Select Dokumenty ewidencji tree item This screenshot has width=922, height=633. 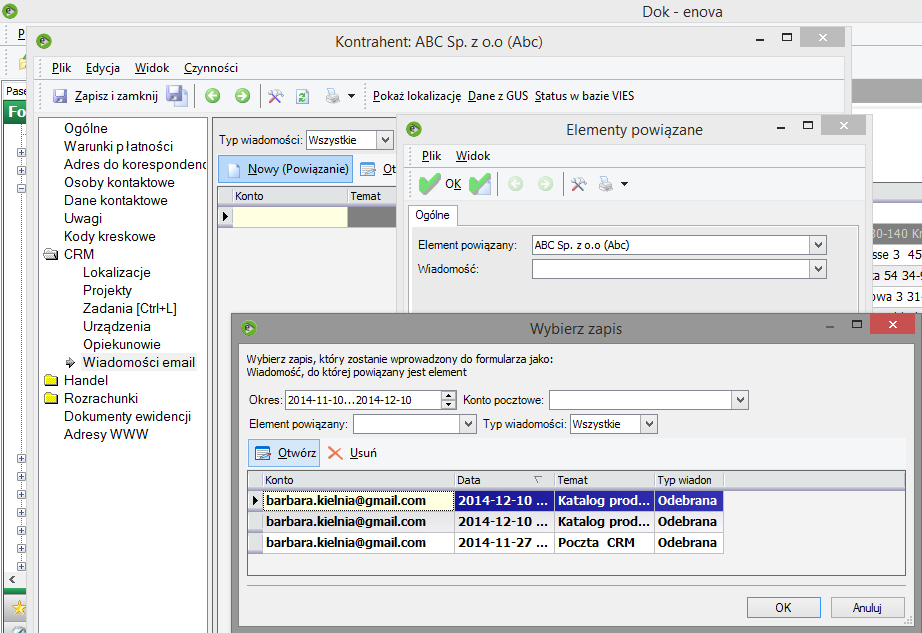pos(128,417)
